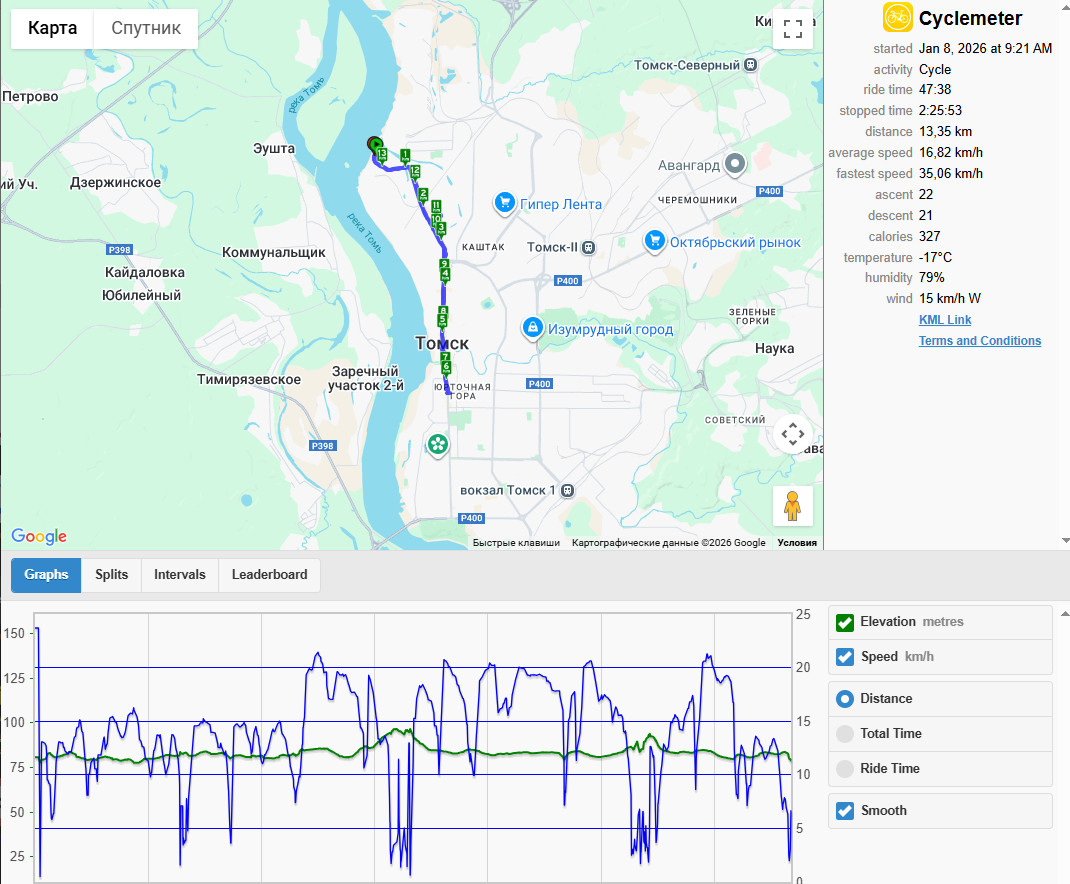Click the Google logo on the map

[39, 536]
